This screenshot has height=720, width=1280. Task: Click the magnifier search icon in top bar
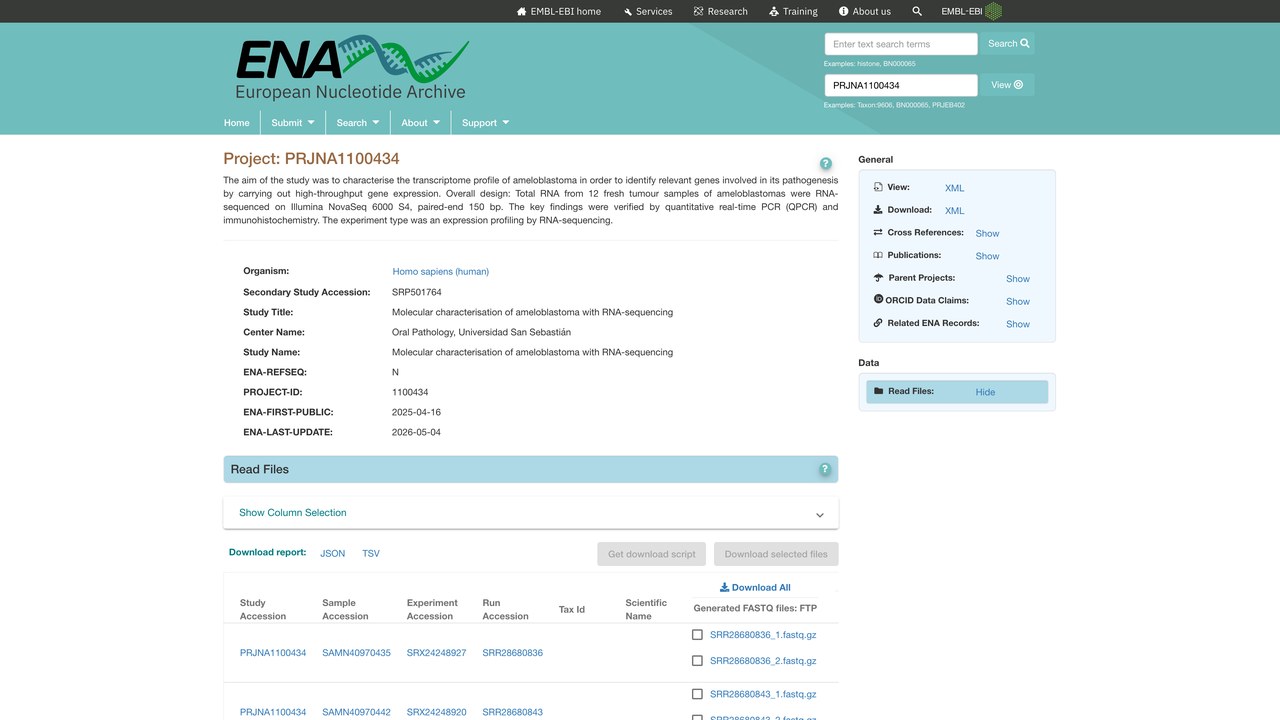coord(917,11)
